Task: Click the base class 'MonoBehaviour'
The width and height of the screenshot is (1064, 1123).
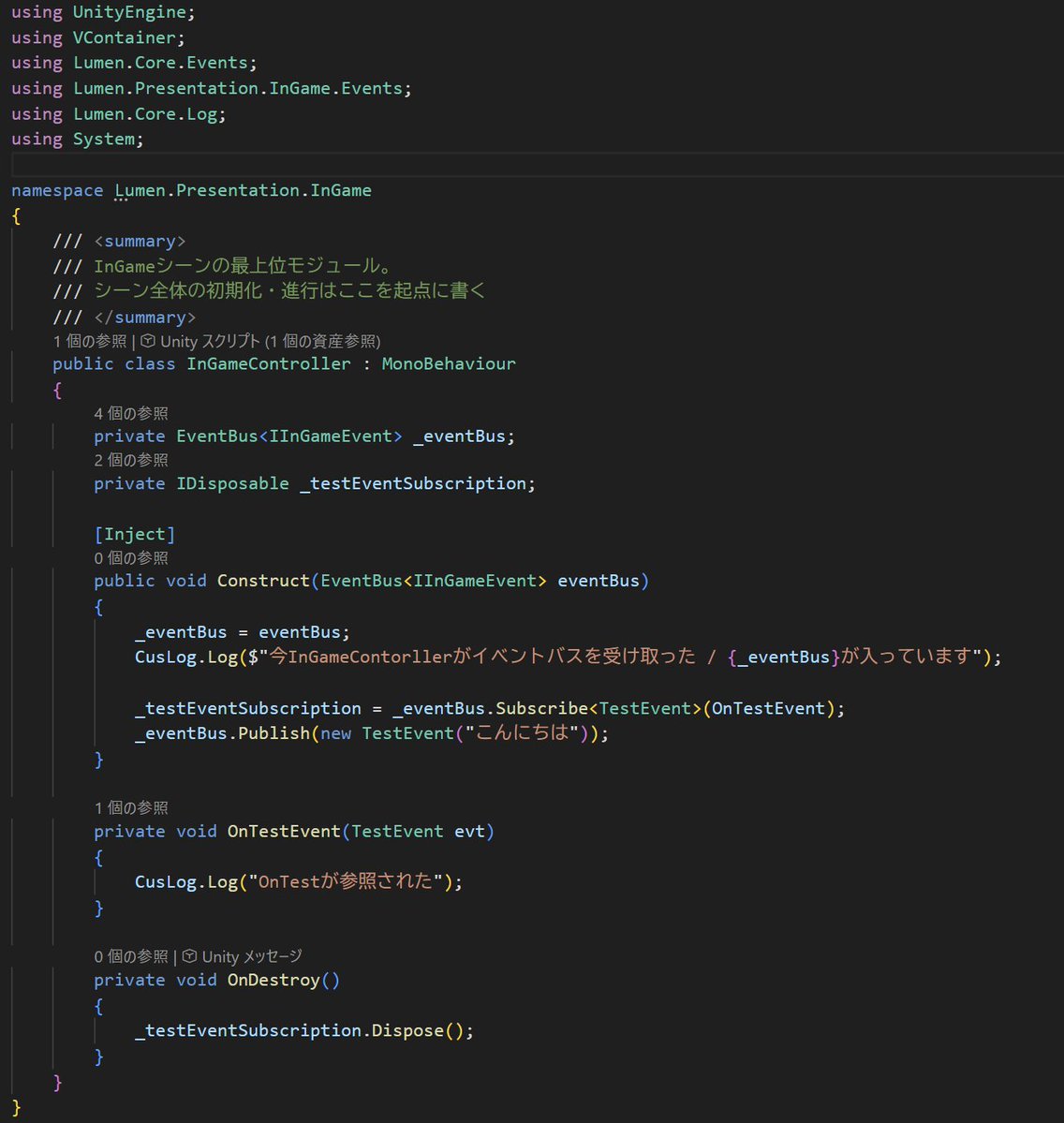Action: pyautogui.click(x=449, y=363)
